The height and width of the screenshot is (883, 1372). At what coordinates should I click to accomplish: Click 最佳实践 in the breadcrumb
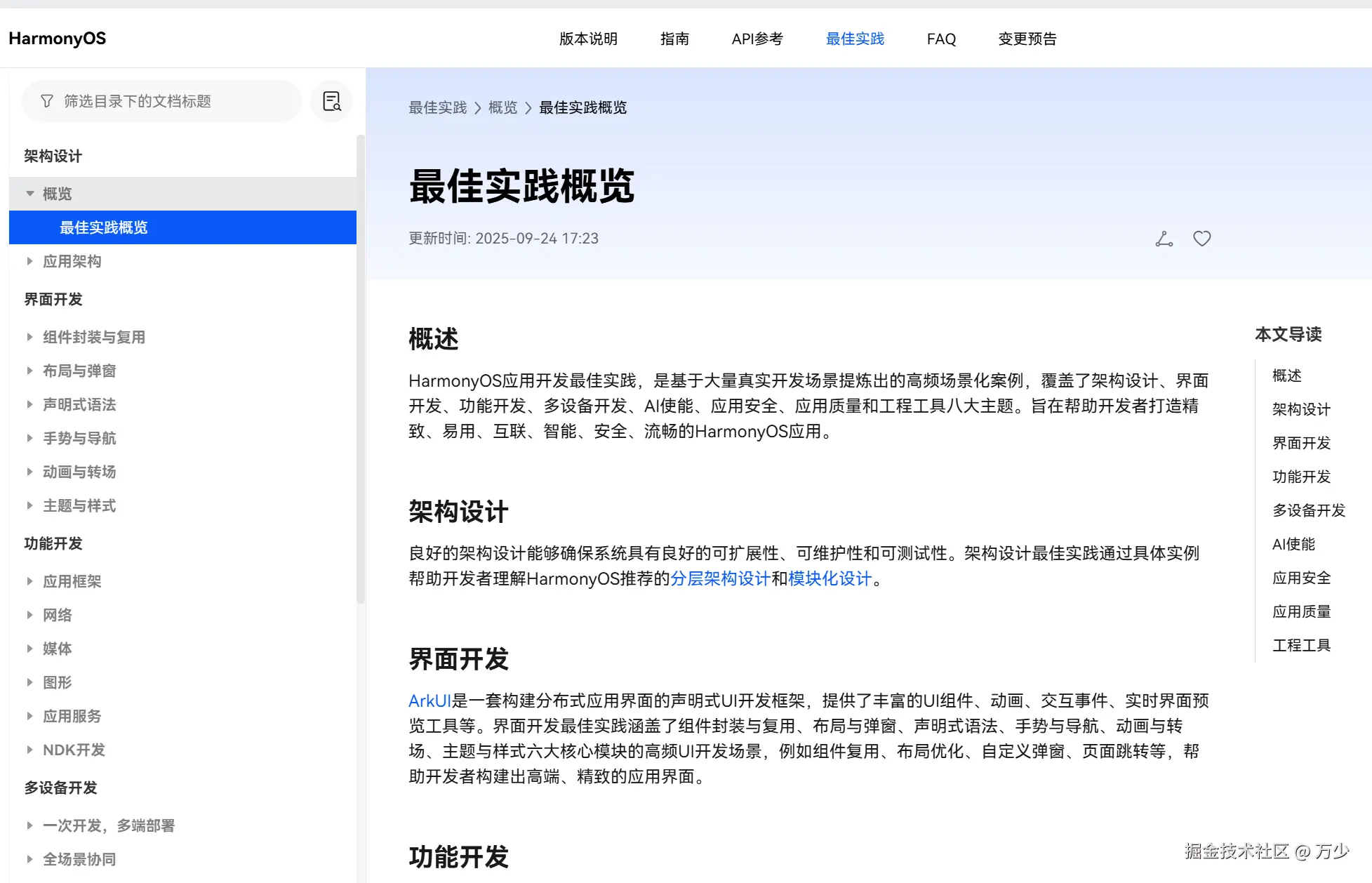coord(437,108)
